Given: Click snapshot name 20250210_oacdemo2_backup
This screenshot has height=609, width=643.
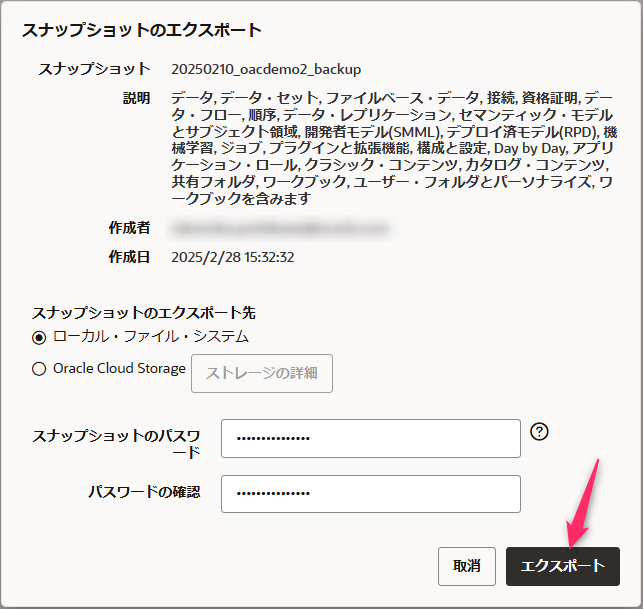Looking at the screenshot, I should coord(266,69).
